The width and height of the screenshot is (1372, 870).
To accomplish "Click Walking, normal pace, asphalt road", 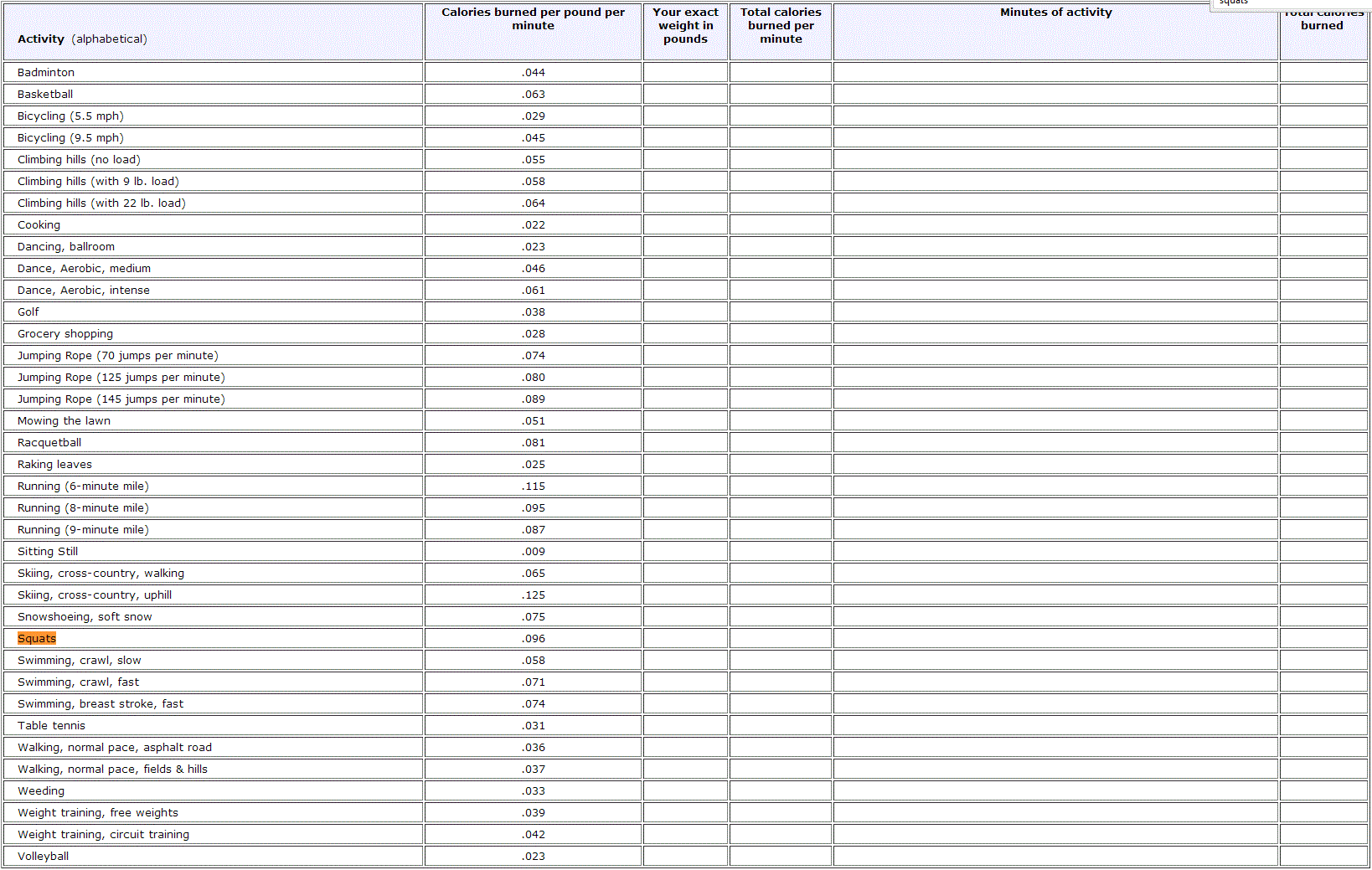I will [115, 747].
